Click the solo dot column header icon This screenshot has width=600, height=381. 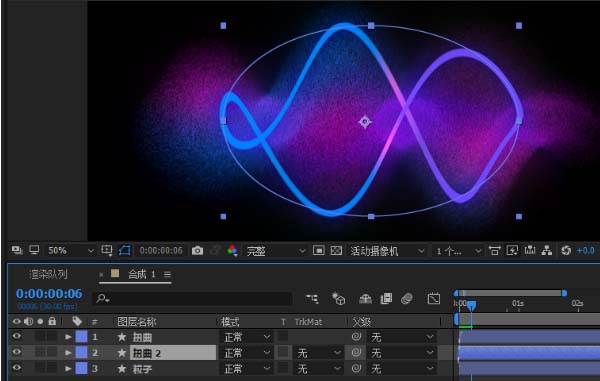[40, 321]
